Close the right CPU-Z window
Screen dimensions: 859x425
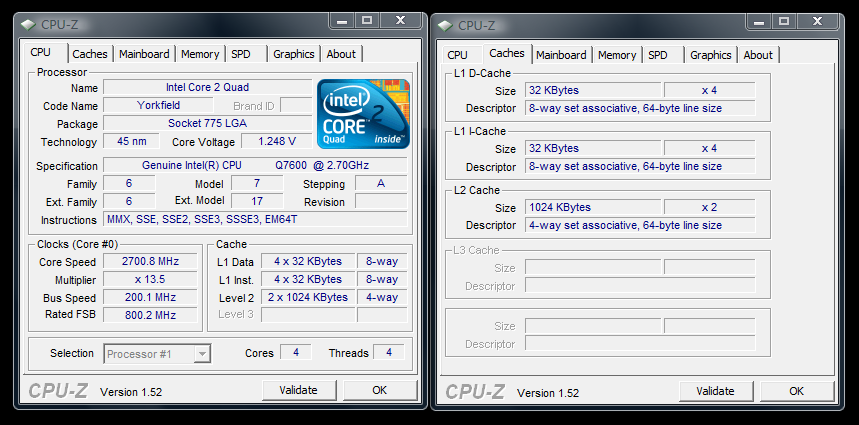coord(817,22)
